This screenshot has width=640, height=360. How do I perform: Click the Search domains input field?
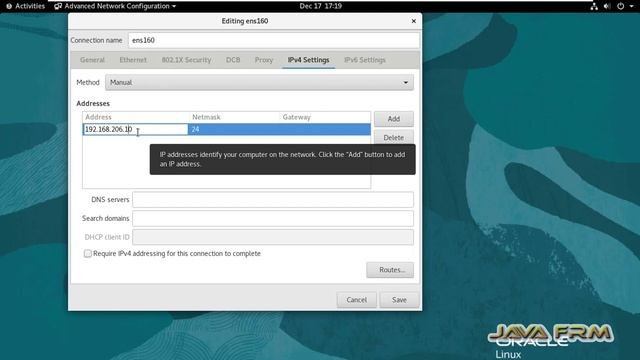pyautogui.click(x=273, y=218)
